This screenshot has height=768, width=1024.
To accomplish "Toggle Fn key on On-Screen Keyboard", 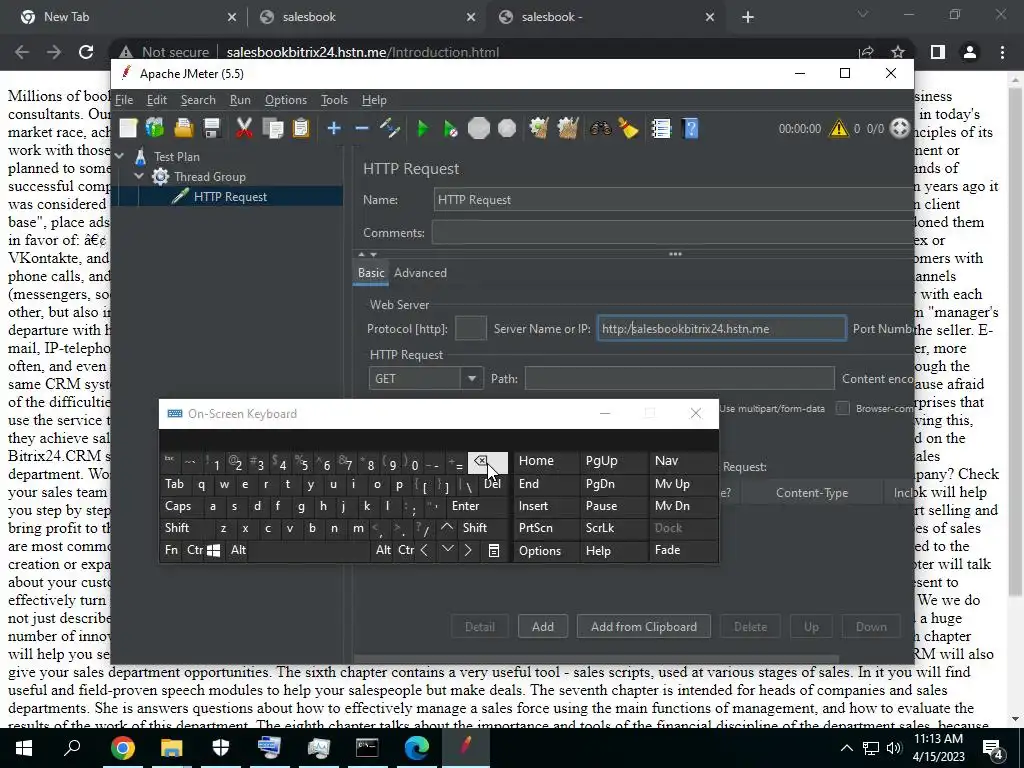I will pos(171,550).
